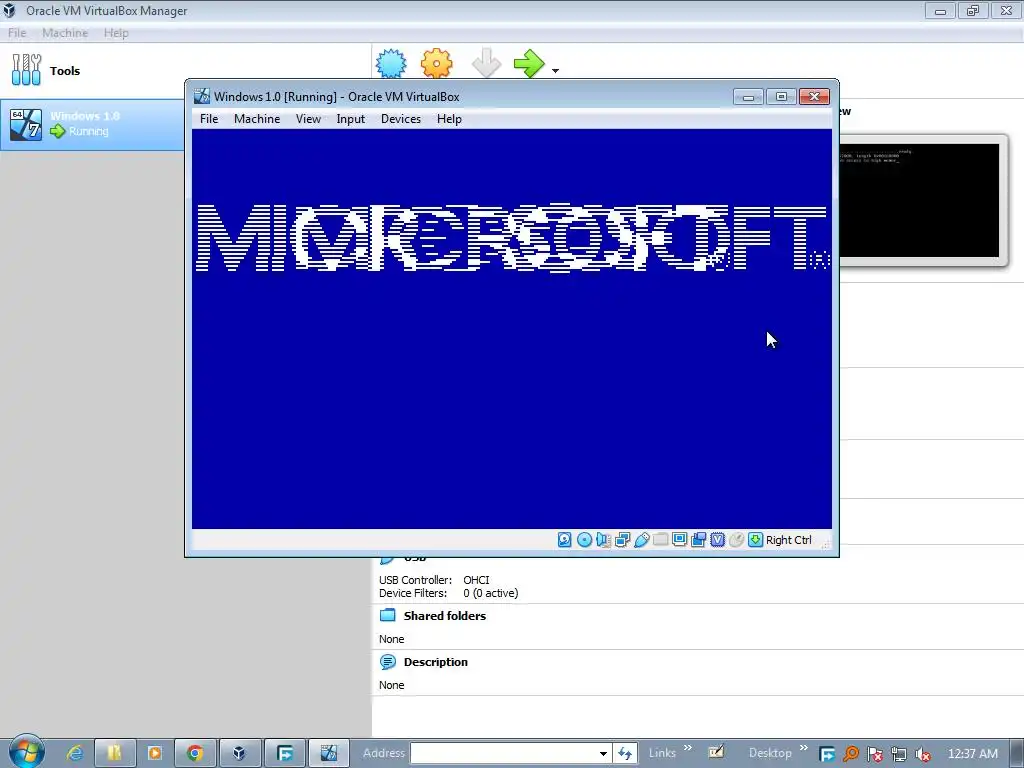
Task: Open machine Settings via orange gear icon
Action: pyautogui.click(x=436, y=63)
